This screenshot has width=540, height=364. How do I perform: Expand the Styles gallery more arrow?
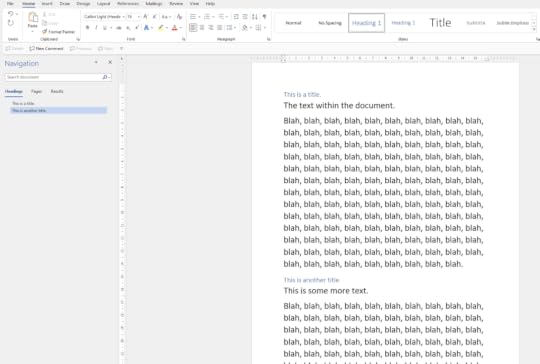pyautogui.click(x=534, y=30)
